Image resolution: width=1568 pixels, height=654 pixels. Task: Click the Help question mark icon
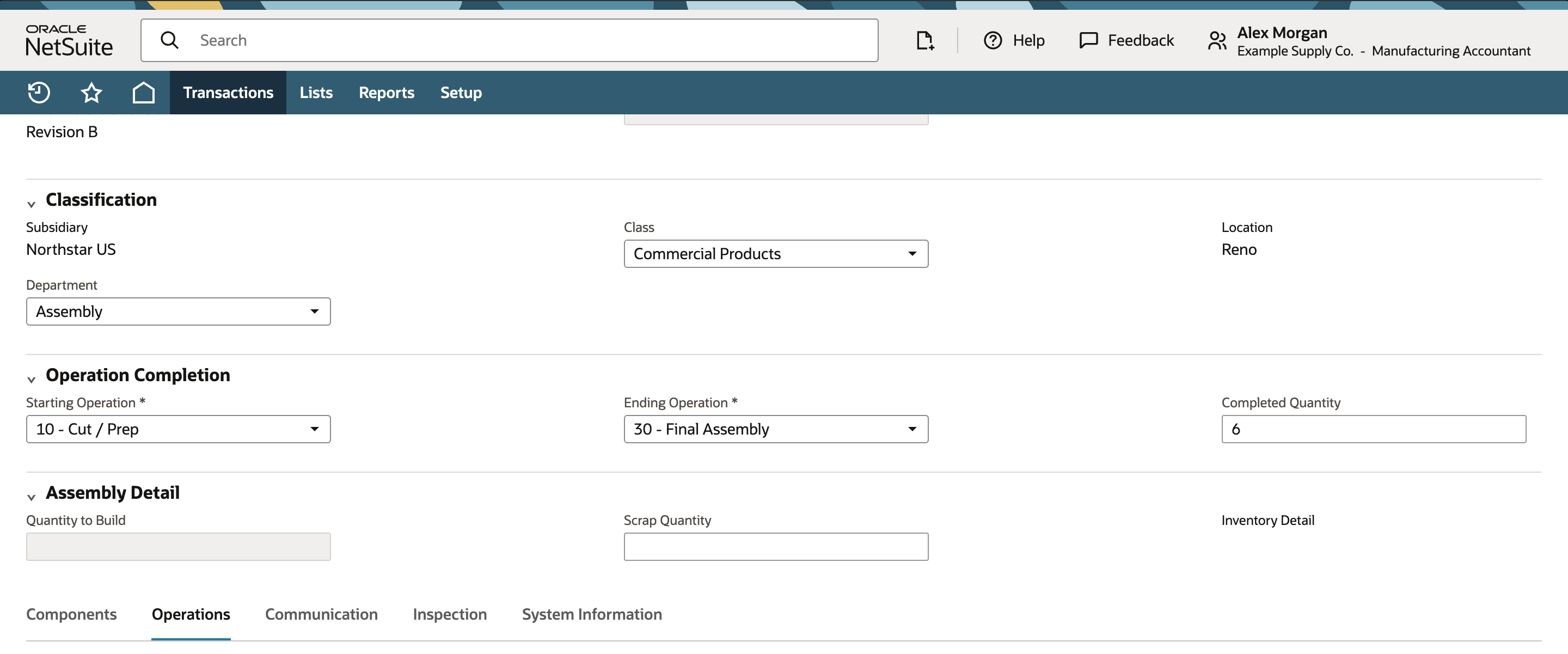[x=993, y=40]
